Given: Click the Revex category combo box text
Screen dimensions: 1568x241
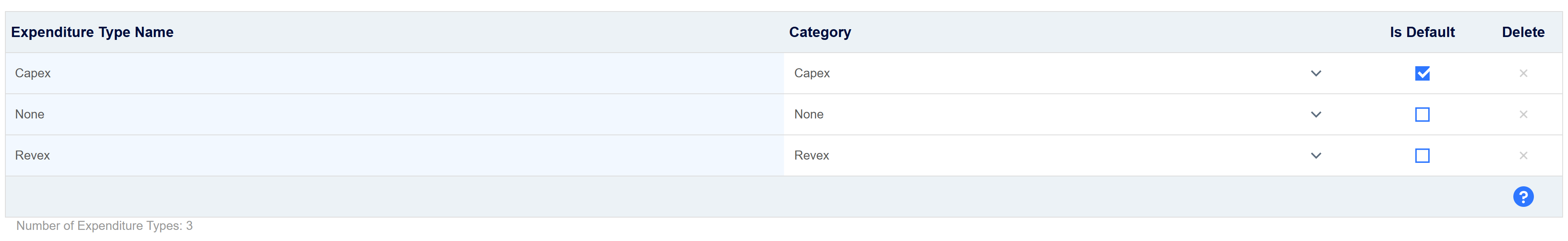Looking at the screenshot, I should [x=812, y=156].
